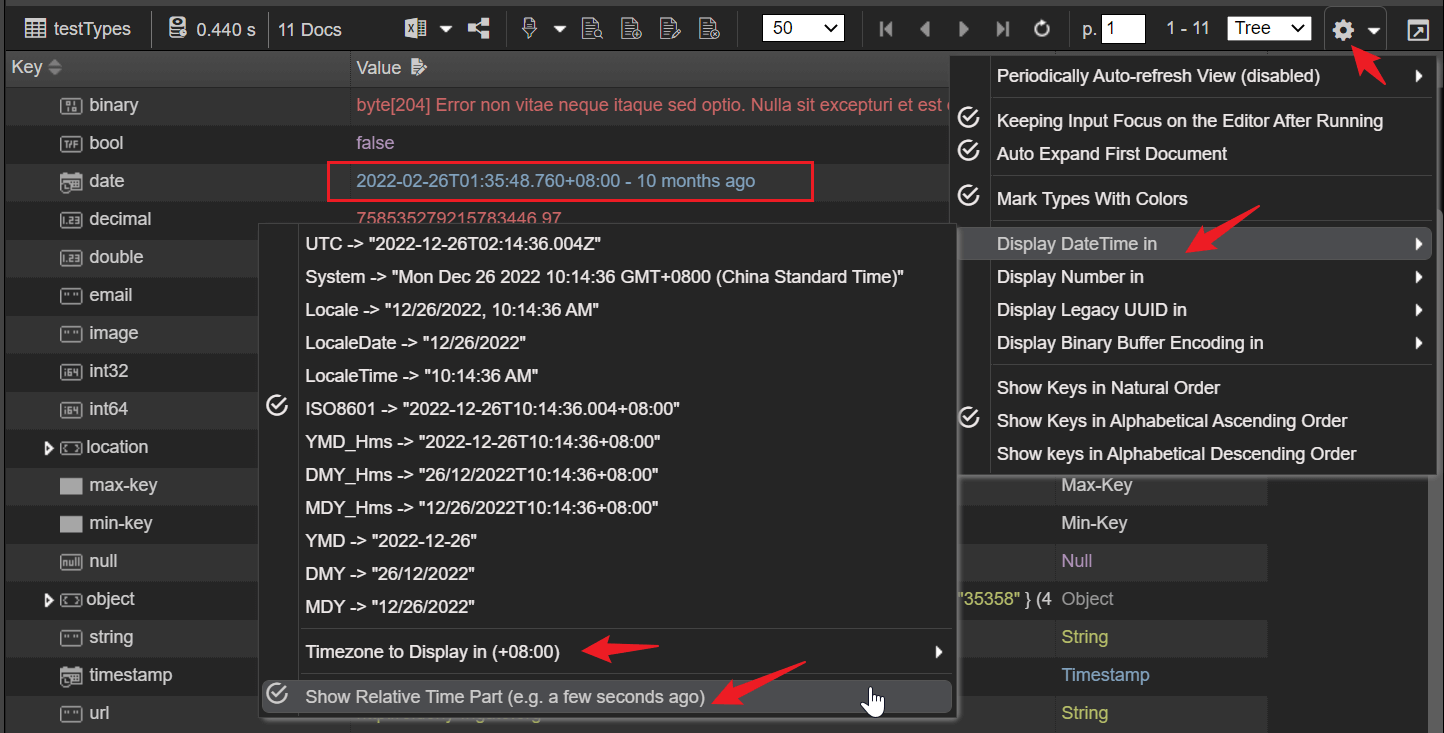Open the Tree view mode dropdown
Screen dimensions: 1444x733
point(1269,28)
